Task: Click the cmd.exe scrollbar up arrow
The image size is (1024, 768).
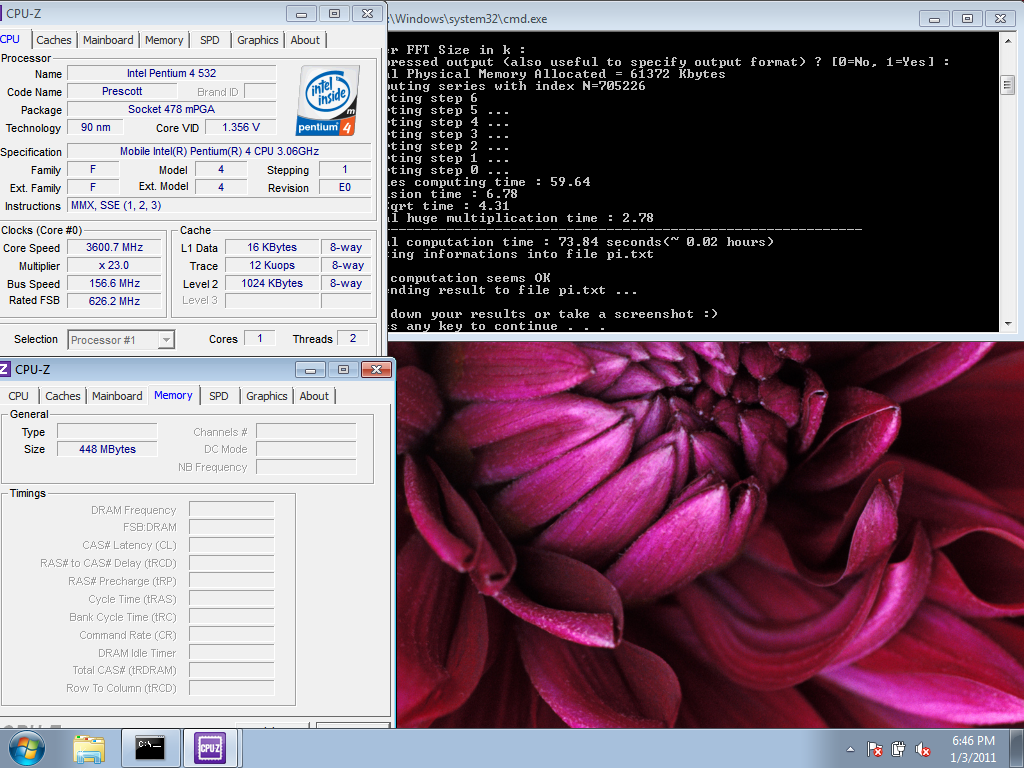Action: 1008,39
